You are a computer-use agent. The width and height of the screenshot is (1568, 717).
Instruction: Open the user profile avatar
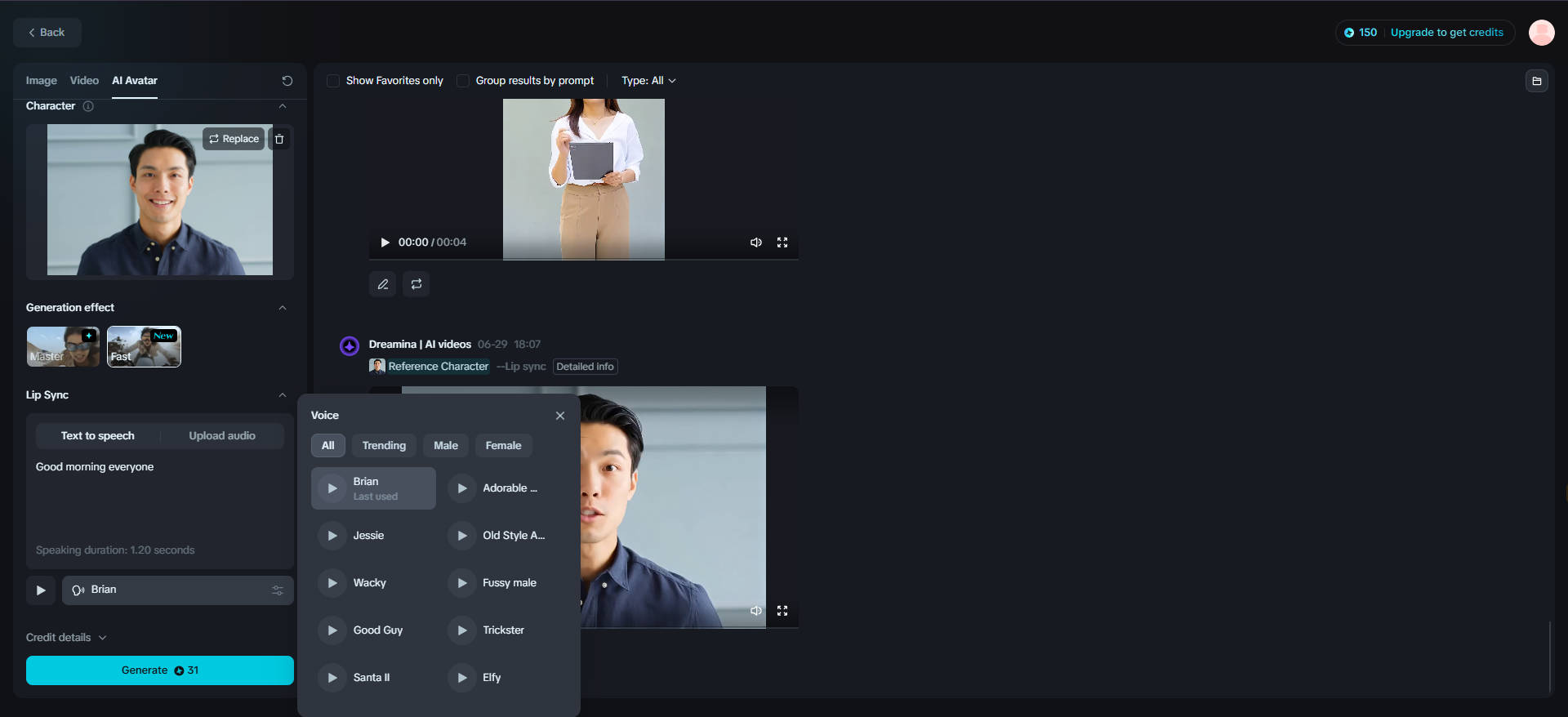[1542, 33]
